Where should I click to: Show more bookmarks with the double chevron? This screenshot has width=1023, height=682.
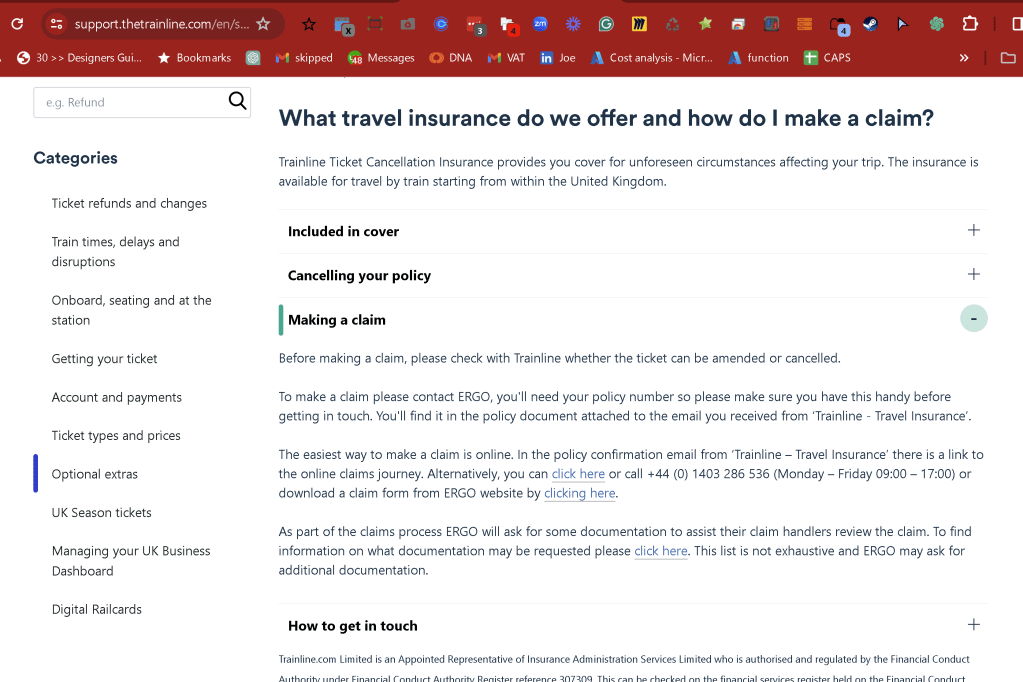click(x=964, y=58)
